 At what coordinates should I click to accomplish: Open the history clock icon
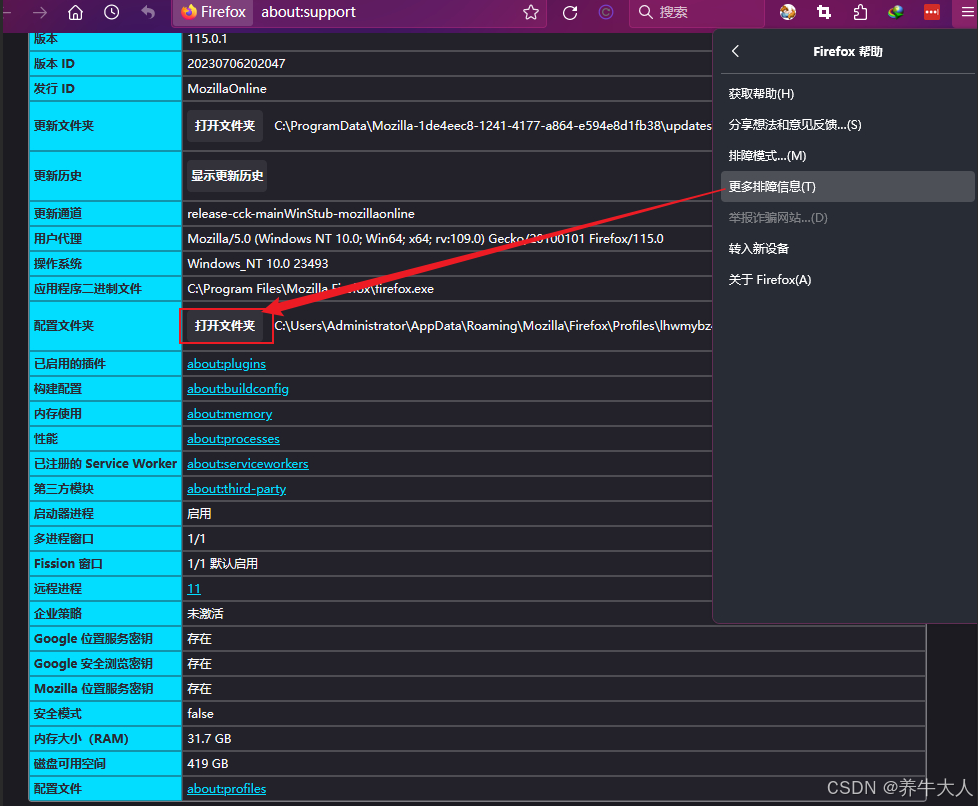[x=112, y=12]
